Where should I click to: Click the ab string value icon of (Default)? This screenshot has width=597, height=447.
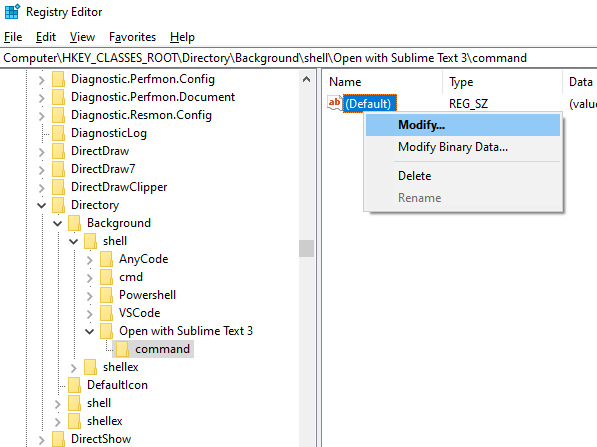tap(334, 103)
